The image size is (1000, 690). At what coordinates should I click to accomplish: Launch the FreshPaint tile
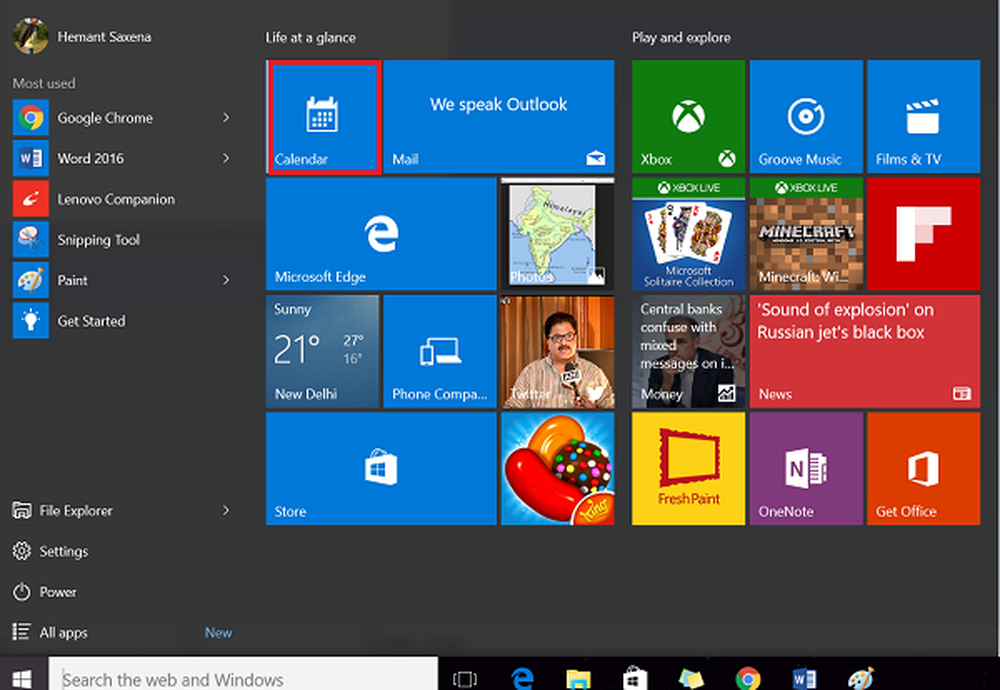(688, 469)
